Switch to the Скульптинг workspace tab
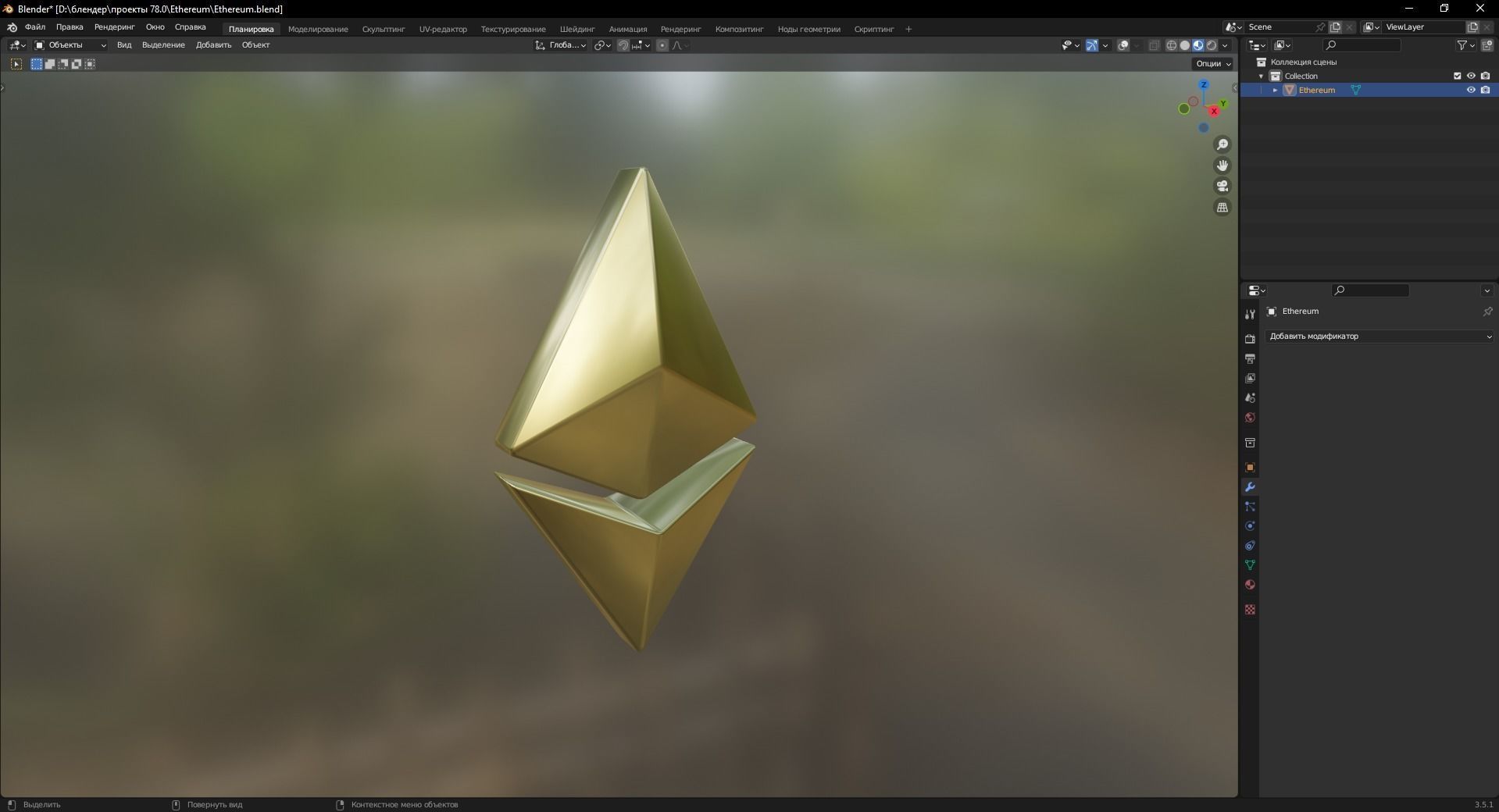Image resolution: width=1499 pixels, height=812 pixels. point(384,30)
